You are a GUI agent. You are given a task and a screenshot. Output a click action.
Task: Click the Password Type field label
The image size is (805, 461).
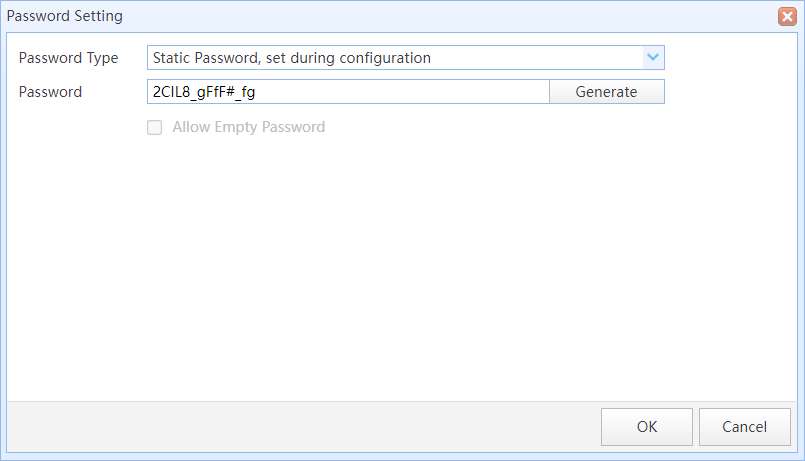coord(68,58)
